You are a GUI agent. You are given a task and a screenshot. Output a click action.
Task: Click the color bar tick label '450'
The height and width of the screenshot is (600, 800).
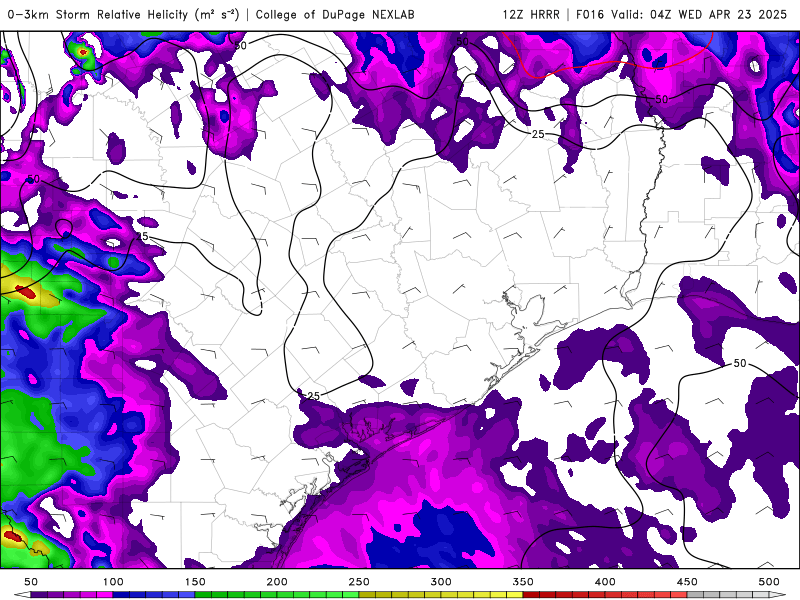(x=687, y=582)
